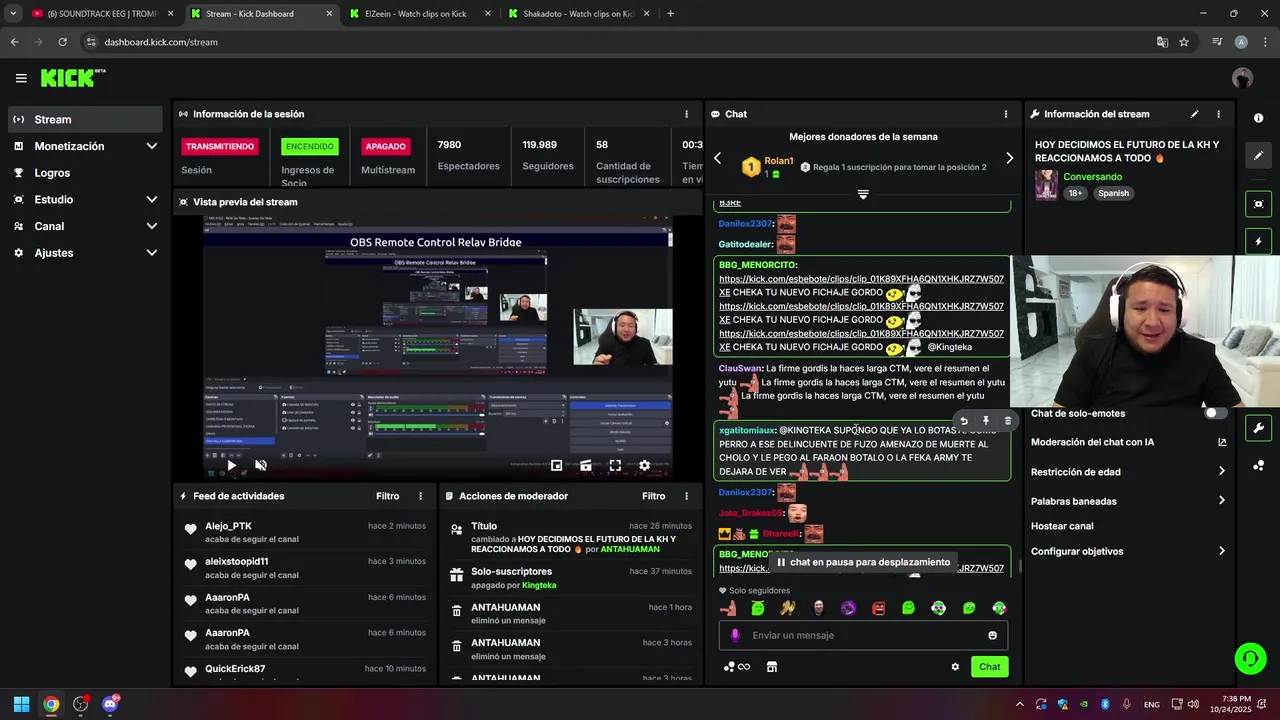Open the three-dot menu in the Chat header
Image resolution: width=1280 pixels, height=720 pixels.
(x=1006, y=114)
